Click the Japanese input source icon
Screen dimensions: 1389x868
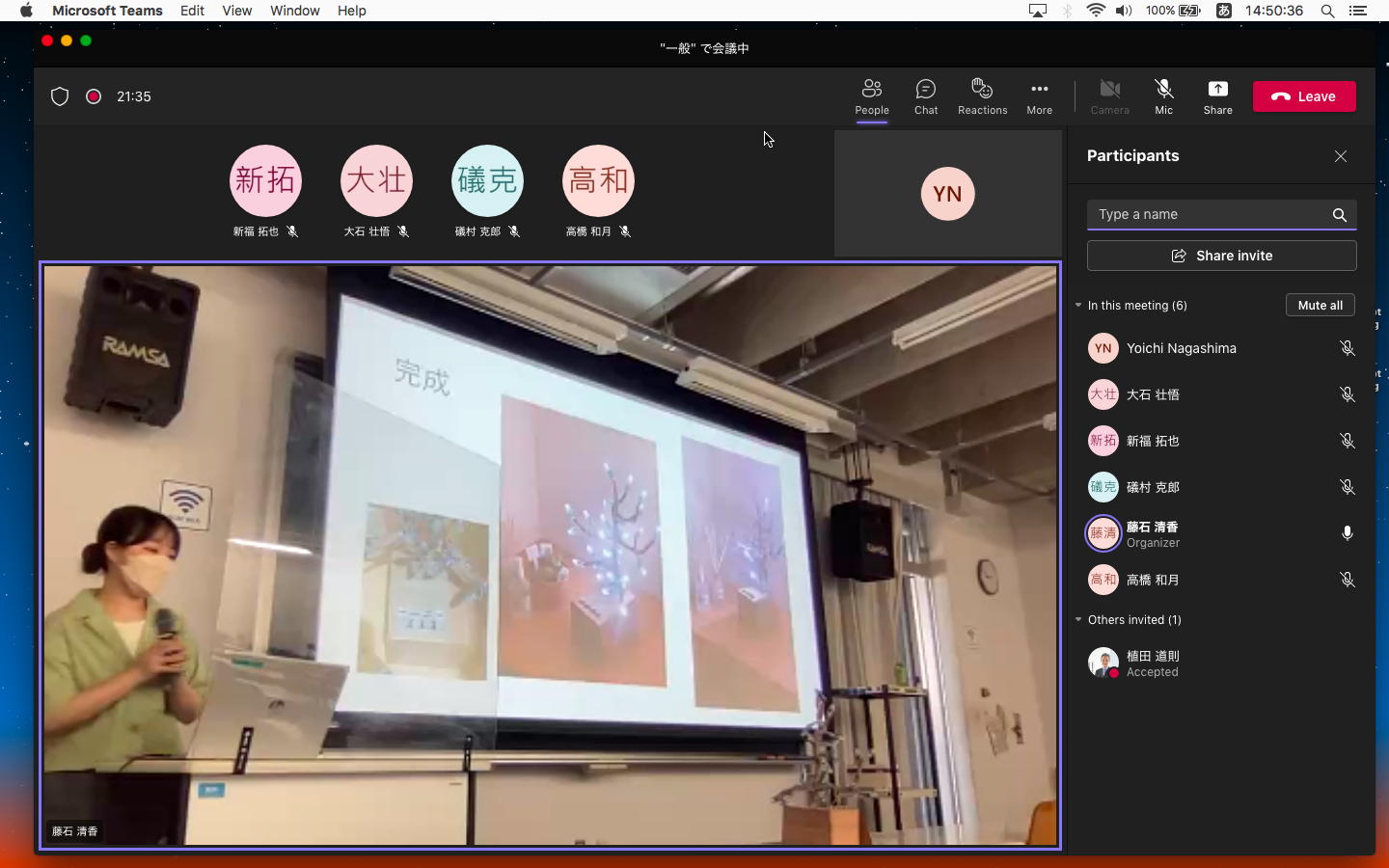point(1223,11)
